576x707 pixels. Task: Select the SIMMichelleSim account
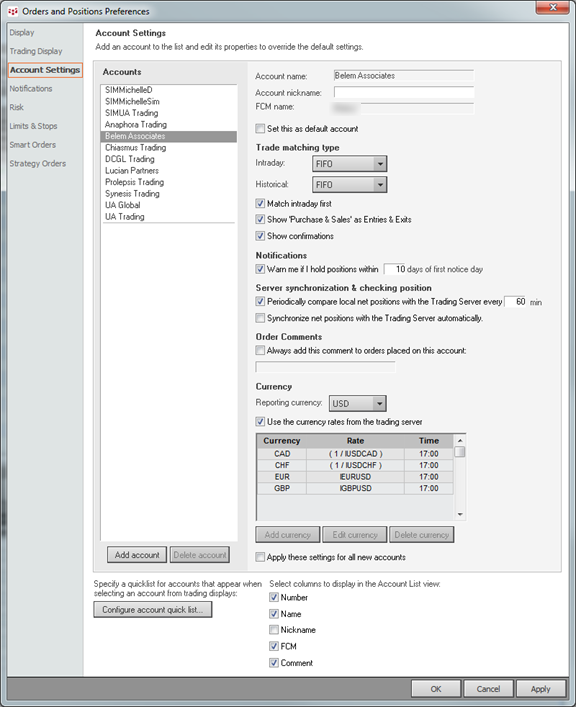pyautogui.click(x=169, y=101)
